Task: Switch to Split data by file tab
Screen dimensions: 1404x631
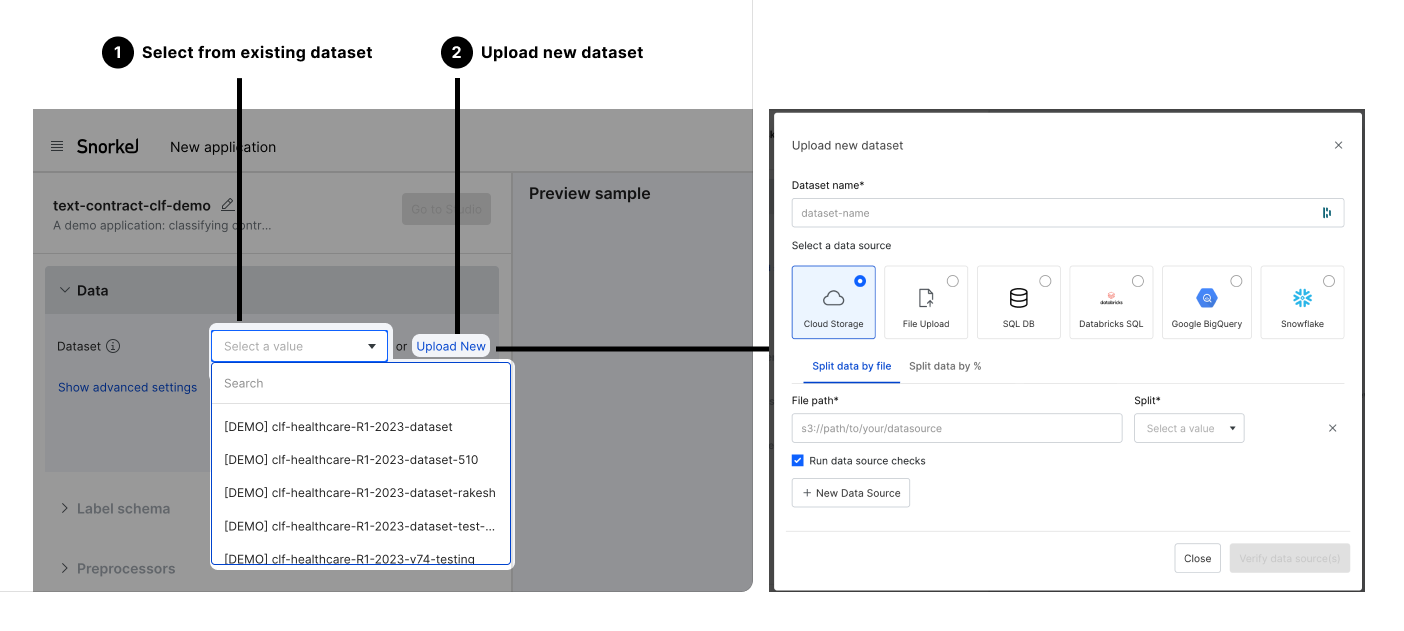Action: [851, 366]
